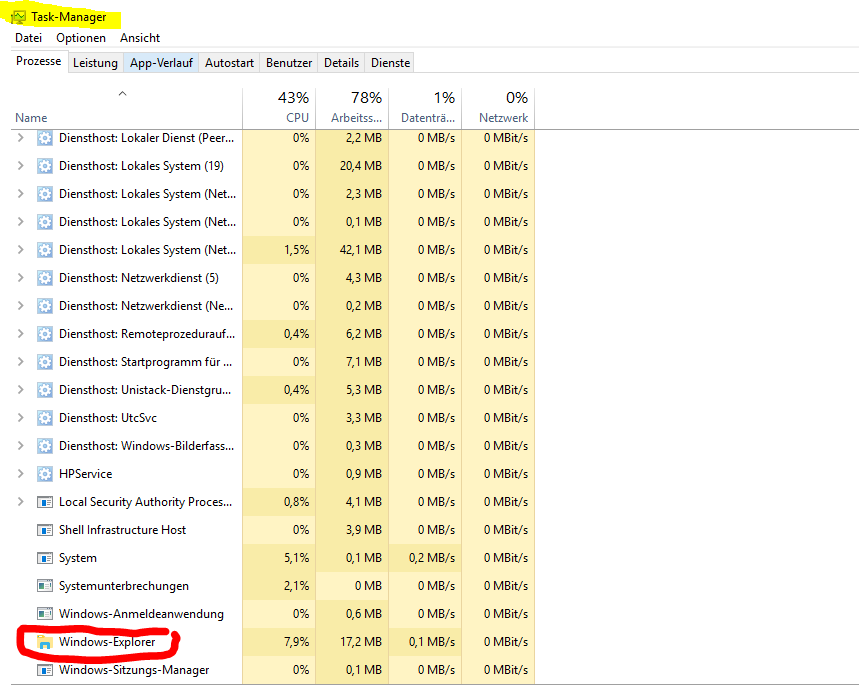The width and height of the screenshot is (859, 685).
Task: Select the Windows-Sitzungs-Manager process name
Action: click(x=134, y=670)
